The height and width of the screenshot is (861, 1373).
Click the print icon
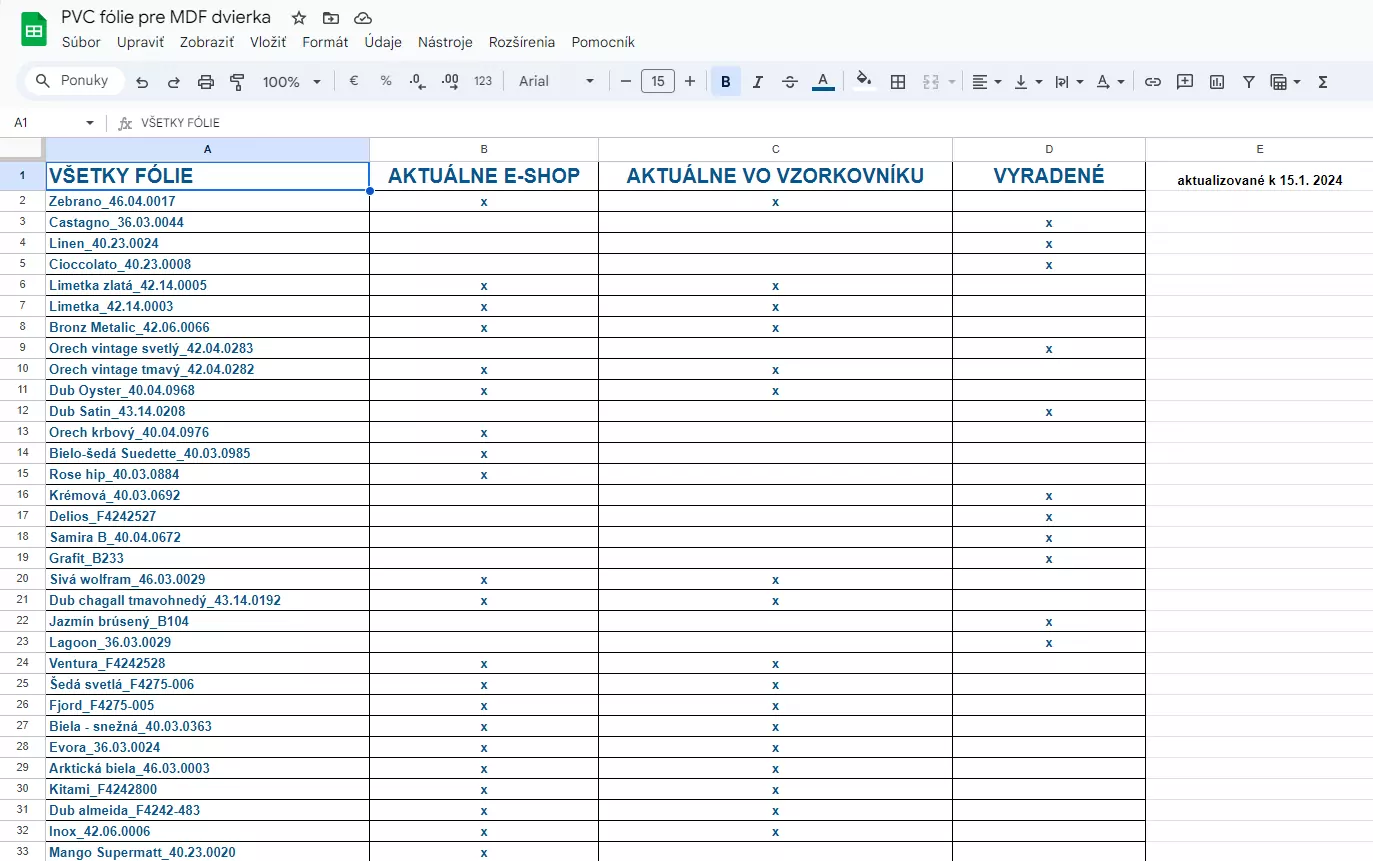pyautogui.click(x=206, y=82)
